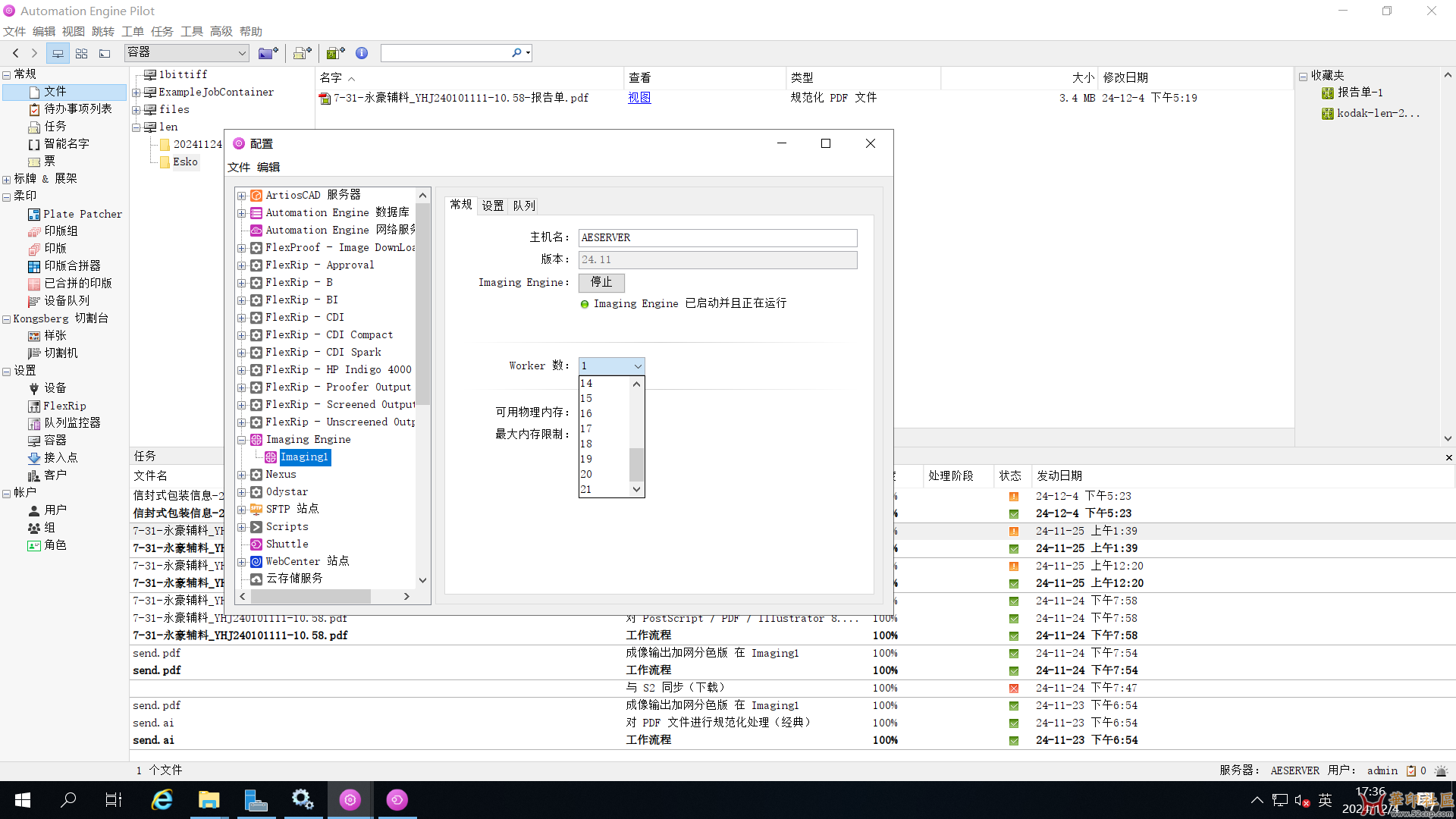
Task: Open the 高级 menu in Pilot menu bar
Action: (x=221, y=31)
